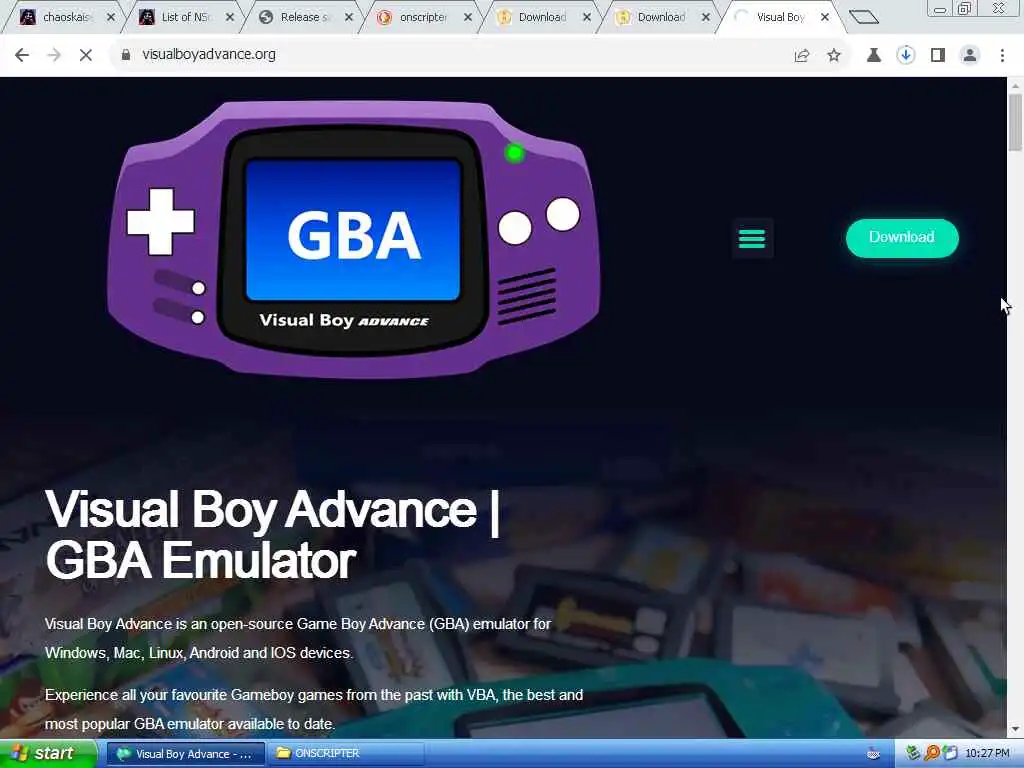Viewport: 1024px width, 768px height.
Task: Click the page vertical scrollbar thumb
Action: click(1015, 123)
